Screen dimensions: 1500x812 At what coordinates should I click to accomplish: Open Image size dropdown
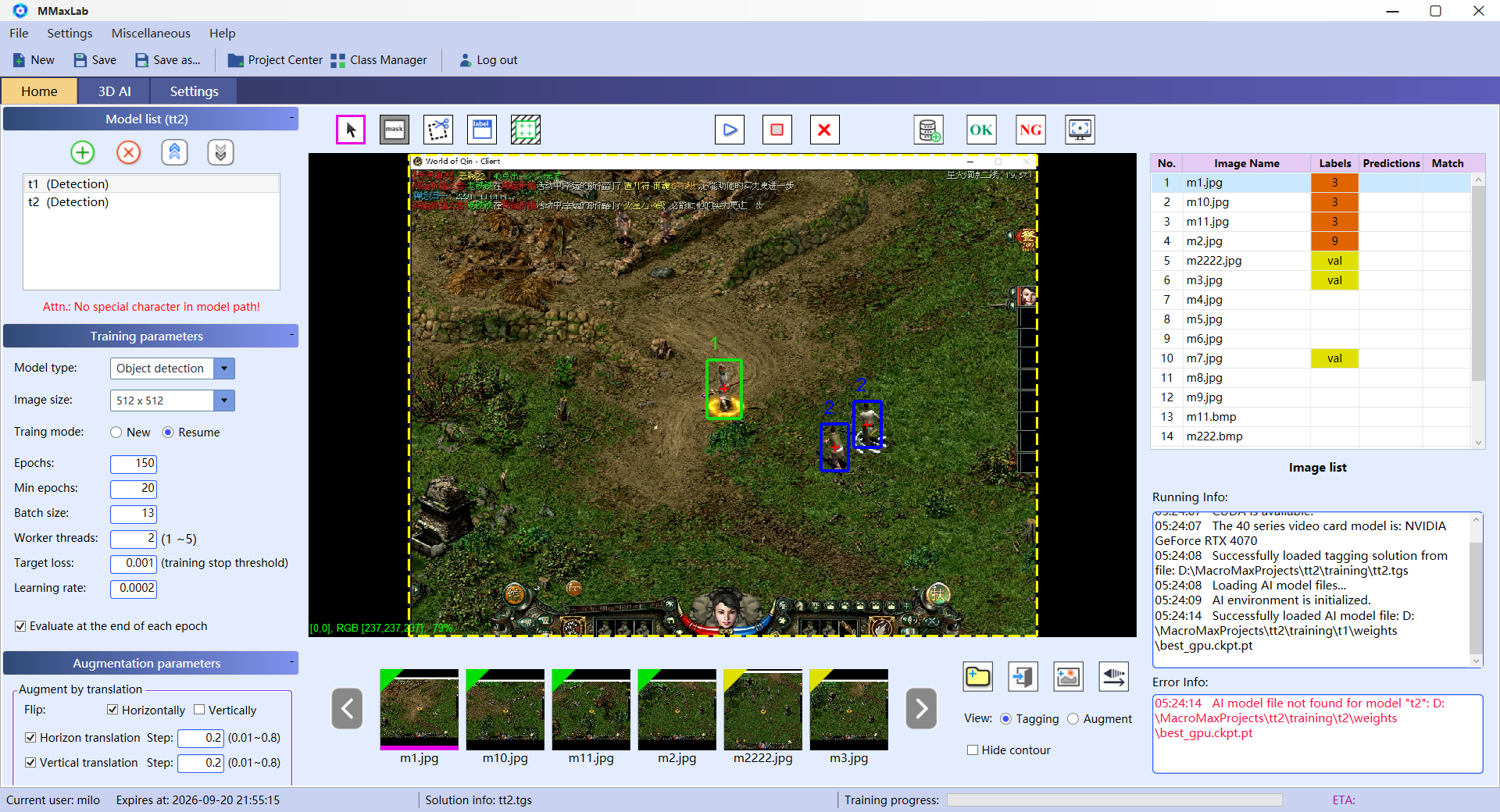[x=224, y=401]
